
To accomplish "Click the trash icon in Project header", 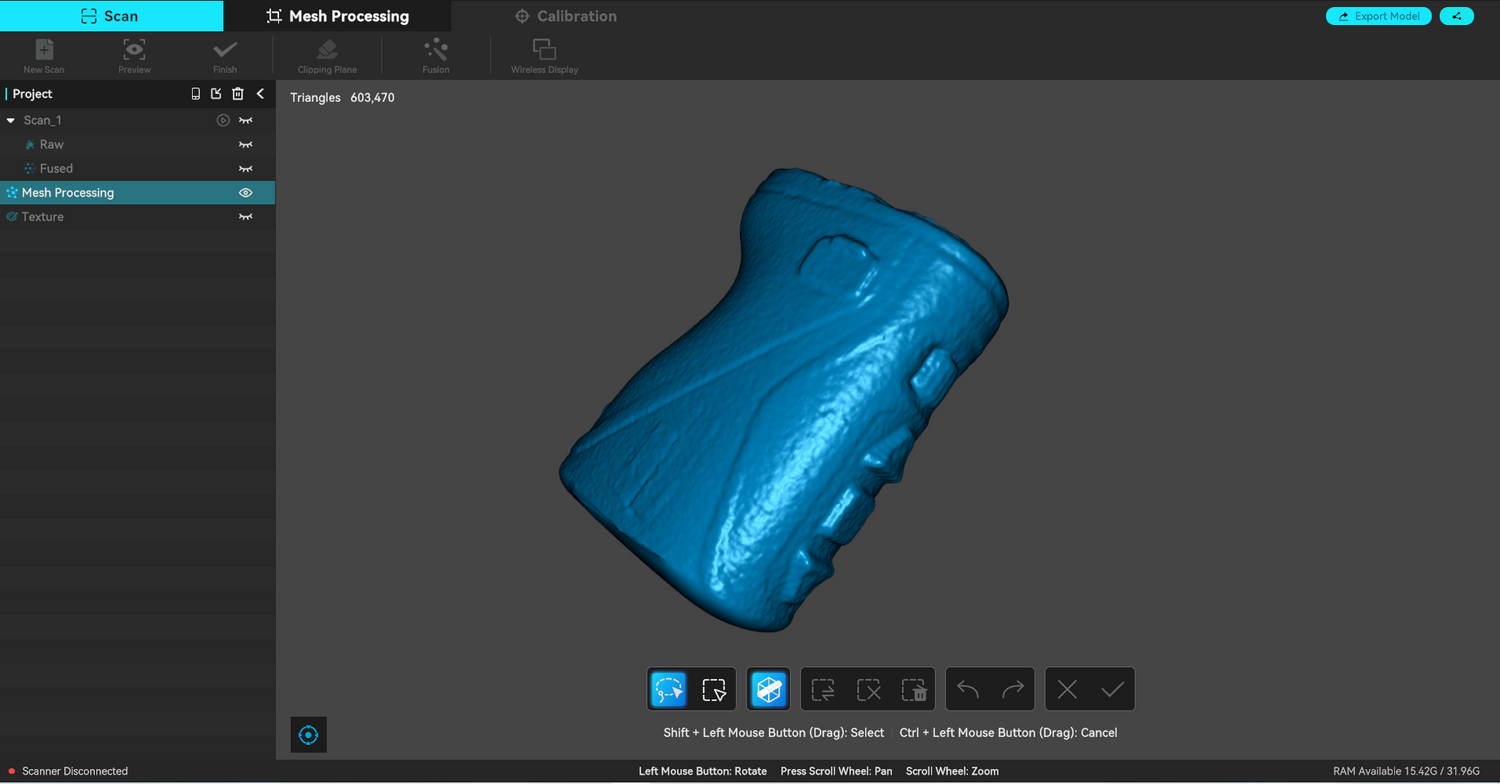I will (x=238, y=94).
